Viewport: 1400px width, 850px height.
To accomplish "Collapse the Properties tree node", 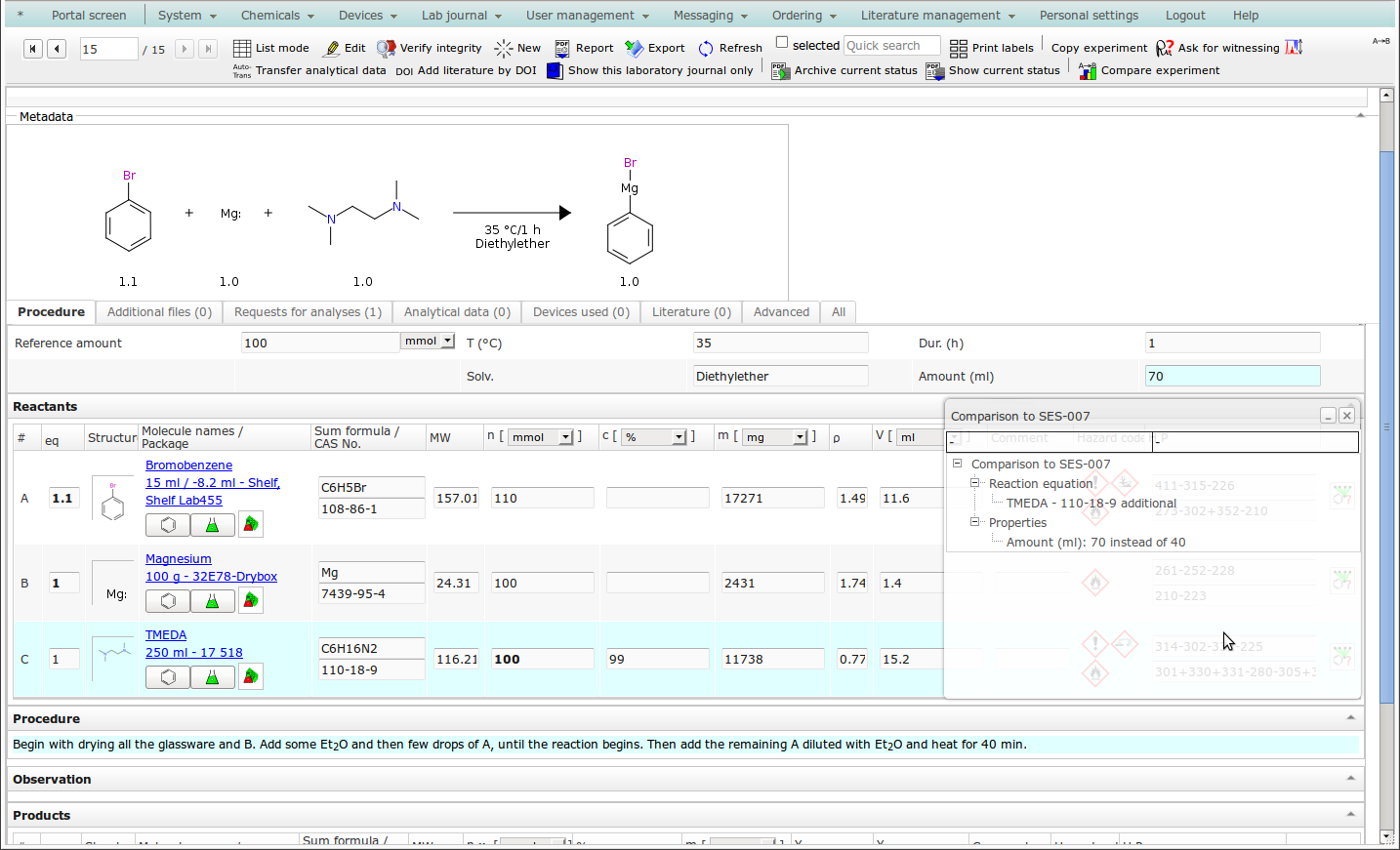I will 974,522.
